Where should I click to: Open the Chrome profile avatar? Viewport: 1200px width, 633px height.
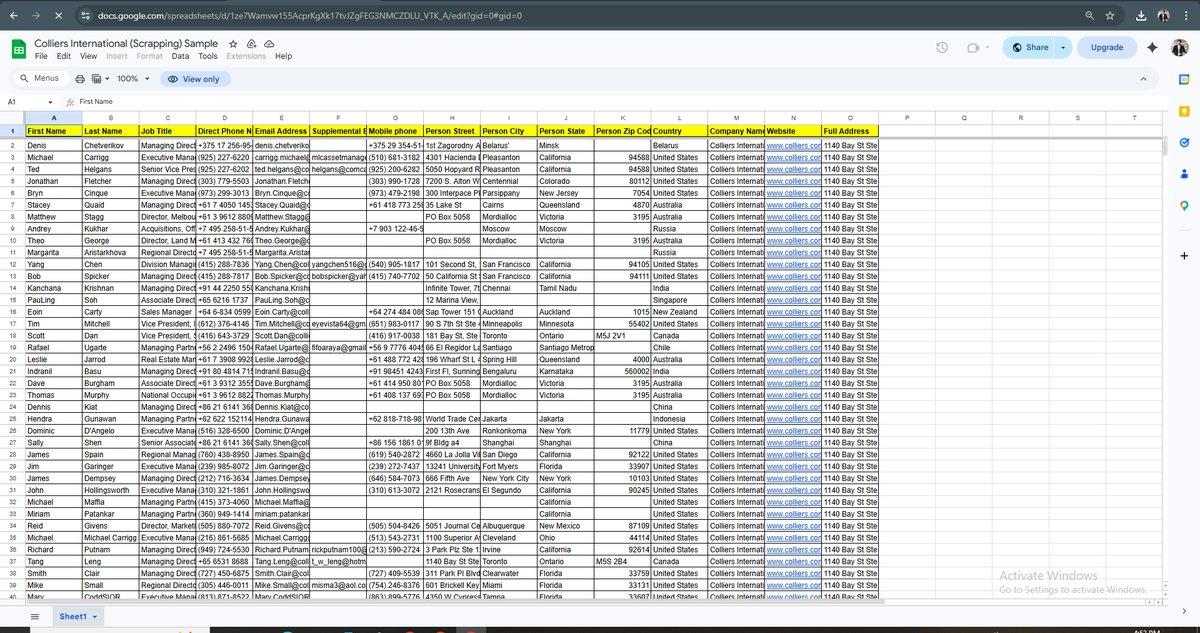tap(1164, 16)
